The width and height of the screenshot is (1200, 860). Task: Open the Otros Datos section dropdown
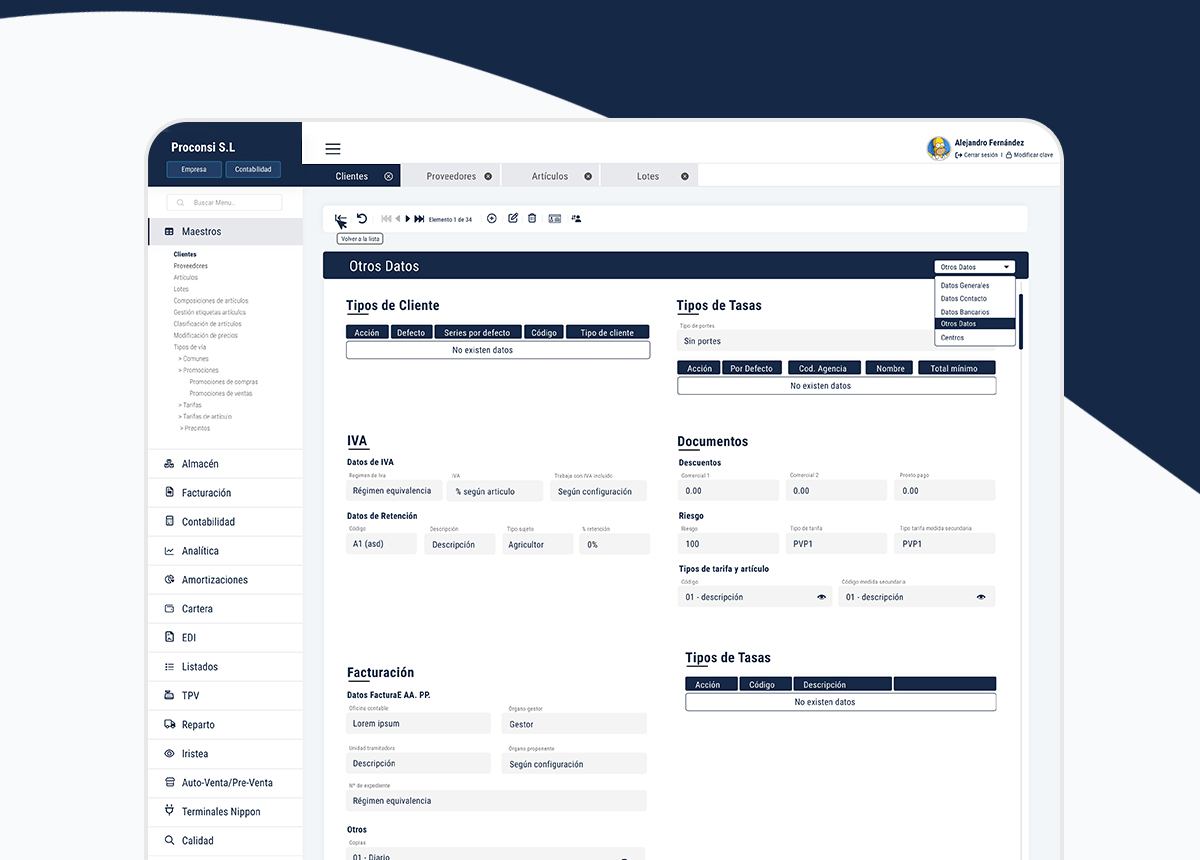(975, 267)
